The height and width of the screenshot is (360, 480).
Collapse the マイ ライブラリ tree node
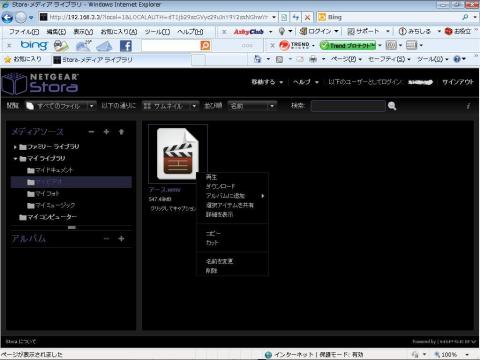[15, 159]
